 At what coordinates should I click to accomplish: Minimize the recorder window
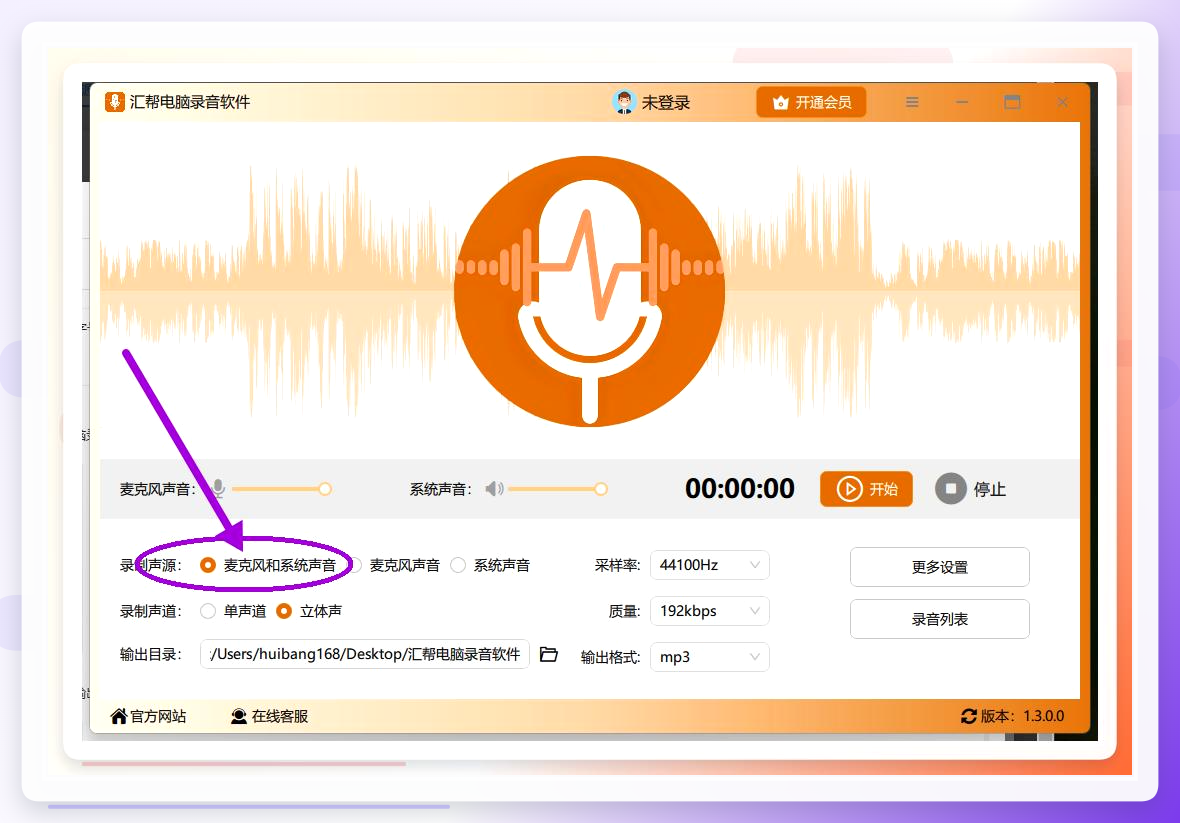962,102
